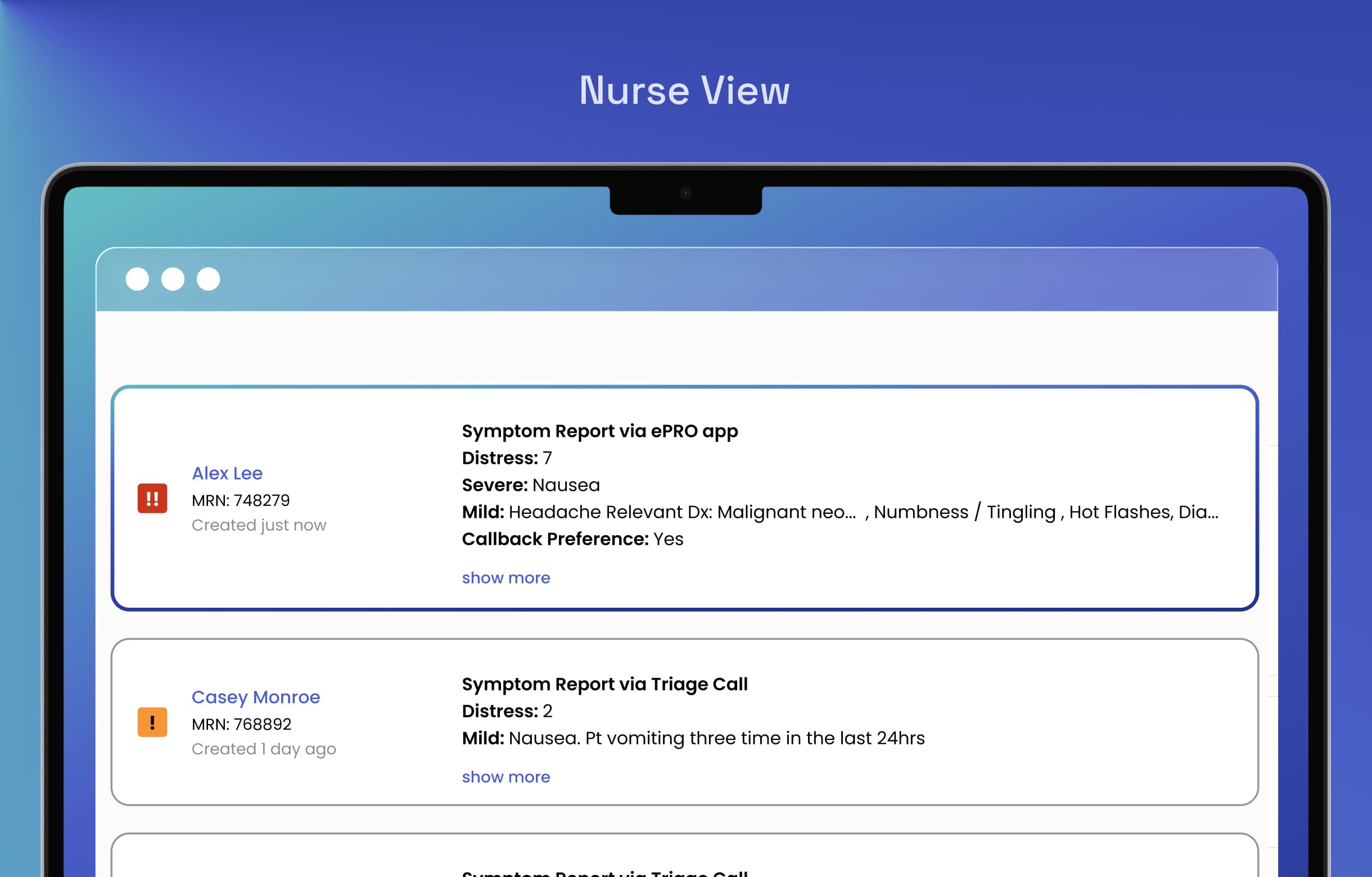
Task: Click the middle white window dot
Action: [x=173, y=279]
